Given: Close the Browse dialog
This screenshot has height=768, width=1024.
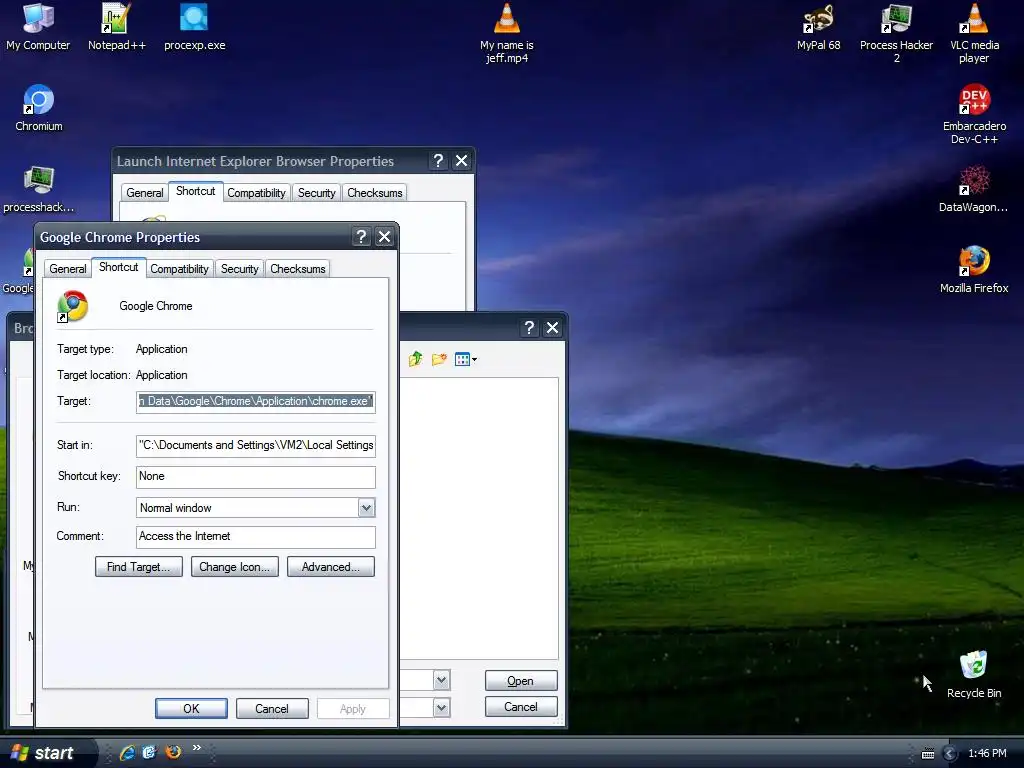Looking at the screenshot, I should [552, 327].
